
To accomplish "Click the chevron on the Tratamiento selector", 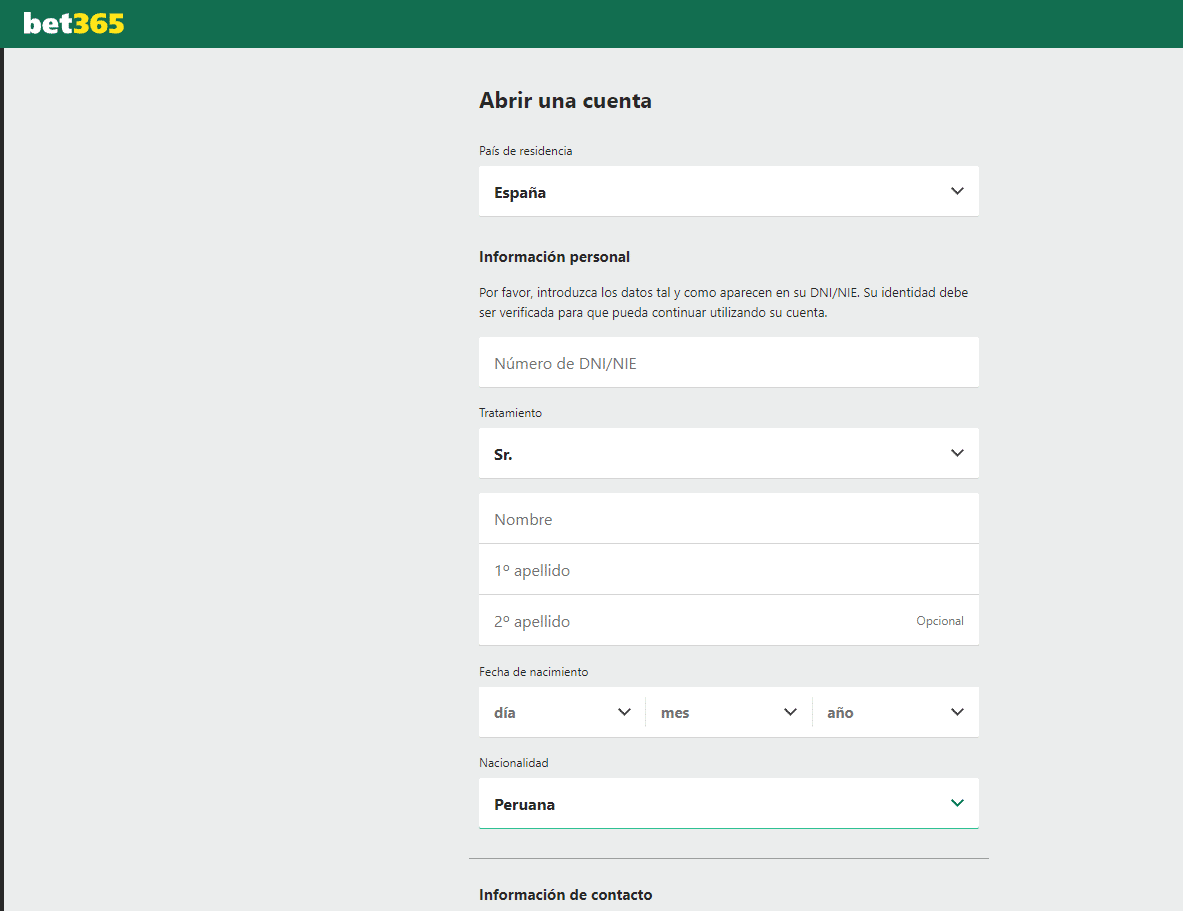I will (x=957, y=452).
